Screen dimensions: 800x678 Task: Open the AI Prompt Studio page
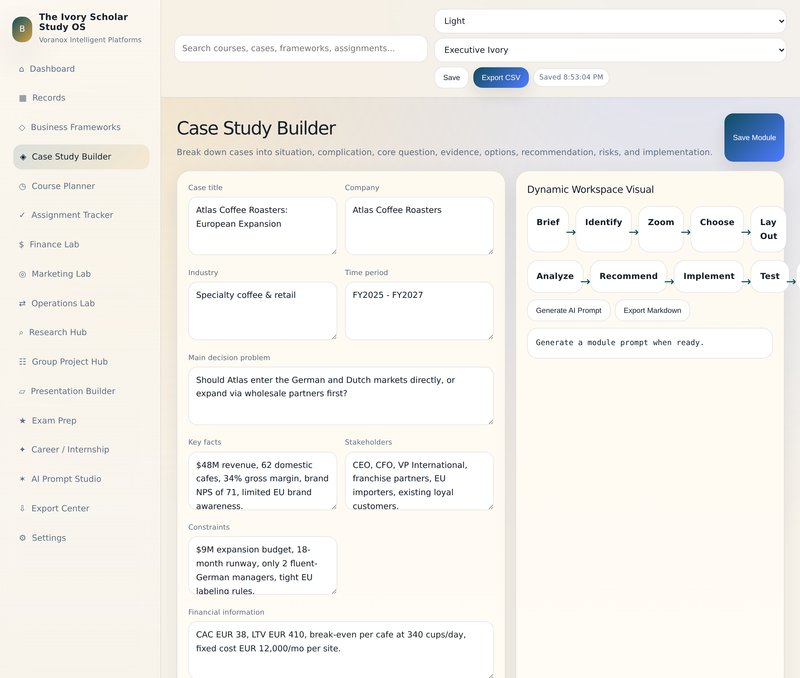tap(81, 479)
